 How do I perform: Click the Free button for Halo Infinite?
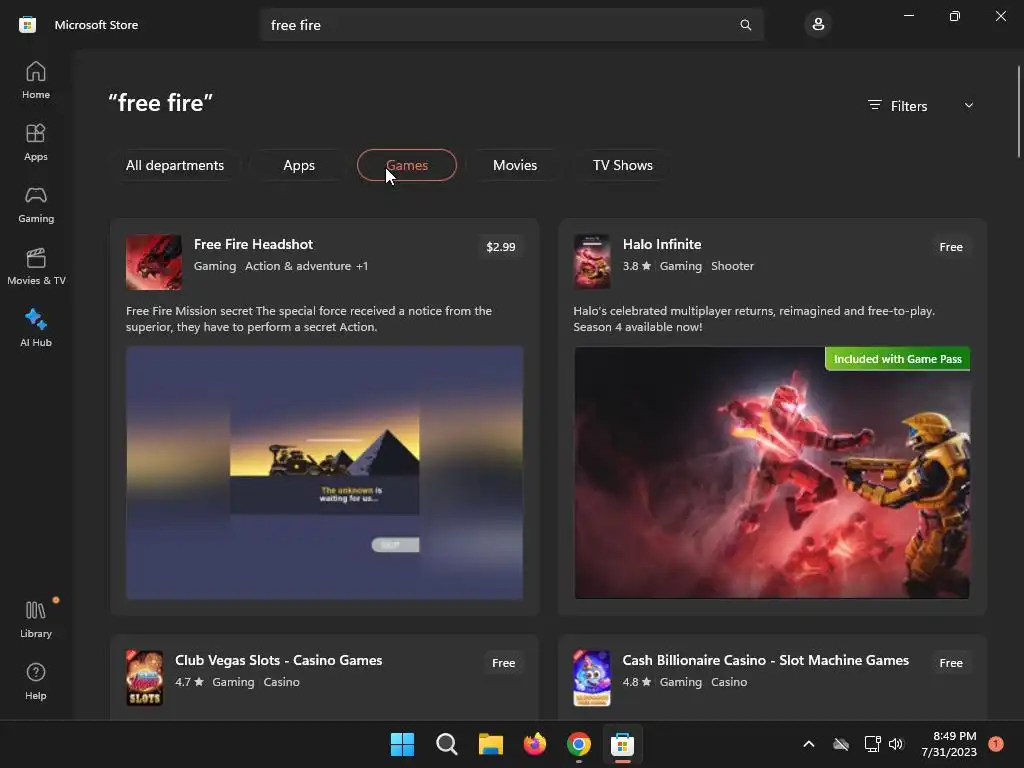coord(951,247)
